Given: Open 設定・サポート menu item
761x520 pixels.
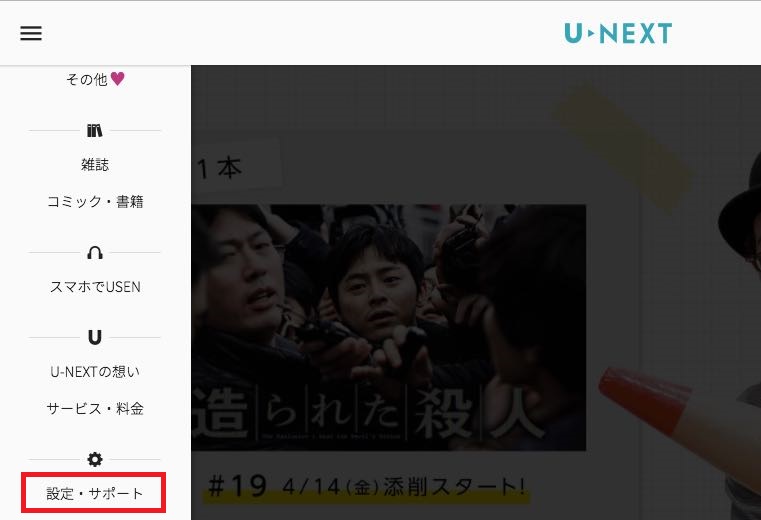Looking at the screenshot, I should tap(95, 493).
